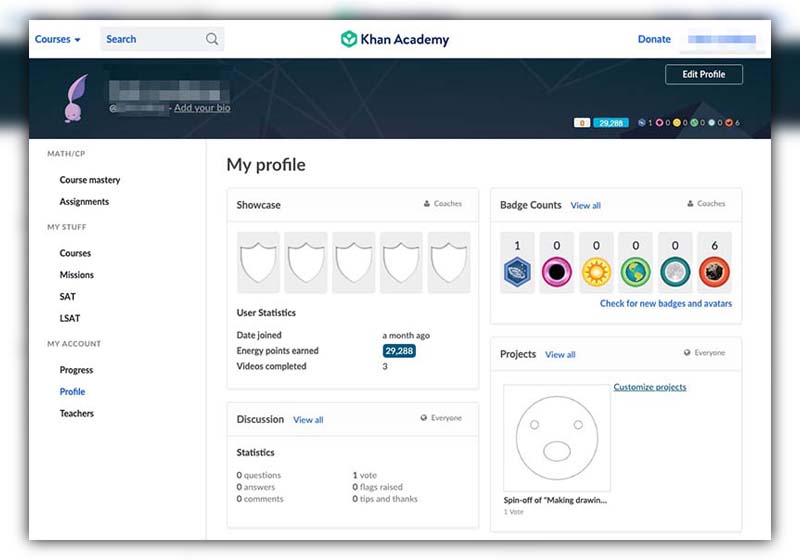Click the '1 vote' statistic
This screenshot has width=800, height=560.
point(364,475)
